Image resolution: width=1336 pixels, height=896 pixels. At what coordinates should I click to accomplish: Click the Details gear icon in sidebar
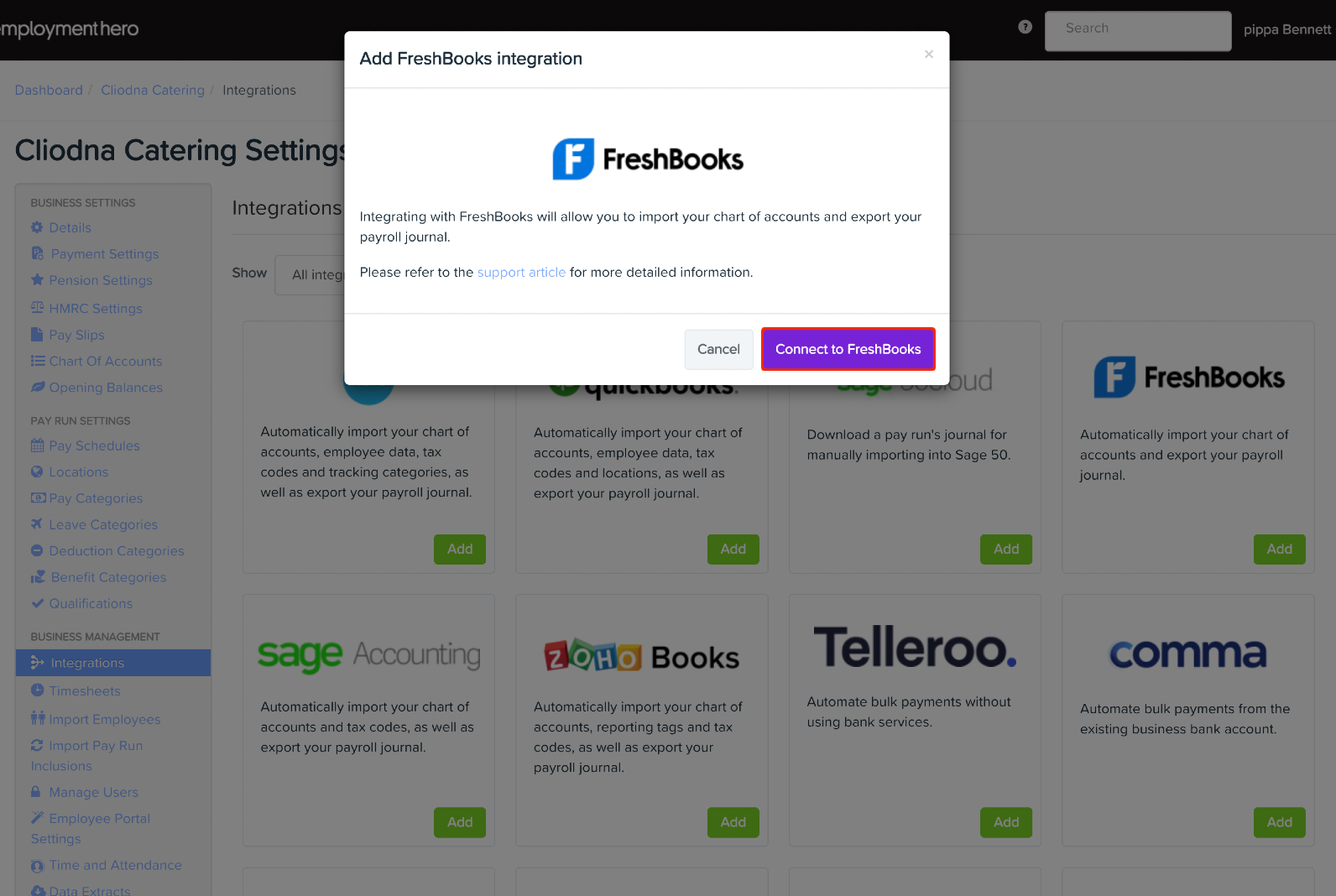click(x=37, y=227)
